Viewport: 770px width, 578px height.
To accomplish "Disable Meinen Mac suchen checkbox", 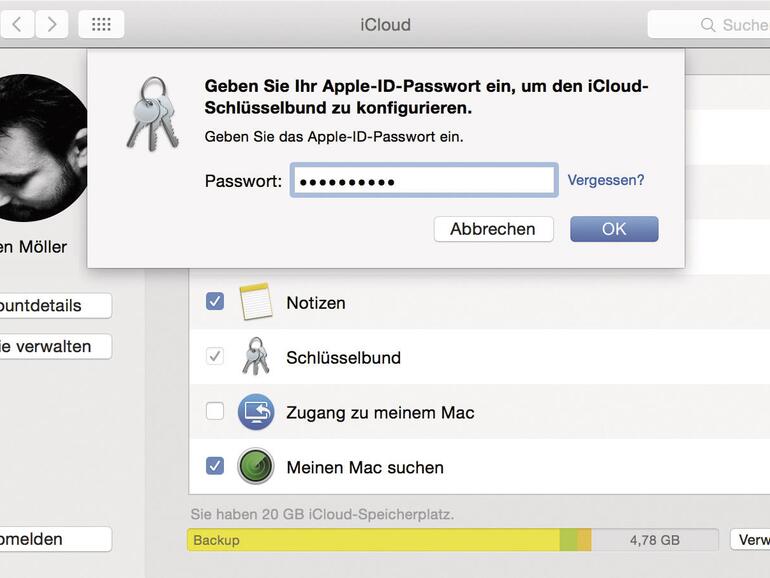I will [x=215, y=466].
